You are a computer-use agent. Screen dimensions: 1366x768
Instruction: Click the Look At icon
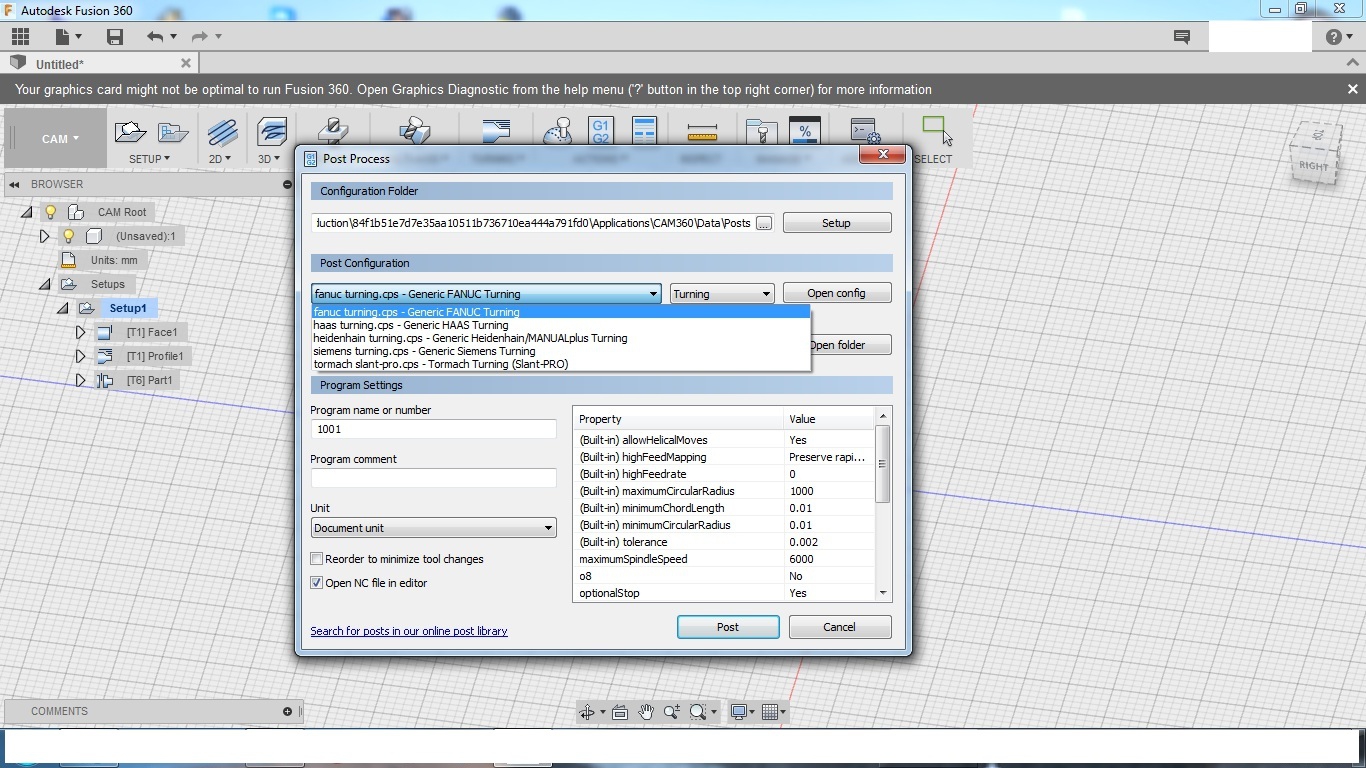click(620, 712)
